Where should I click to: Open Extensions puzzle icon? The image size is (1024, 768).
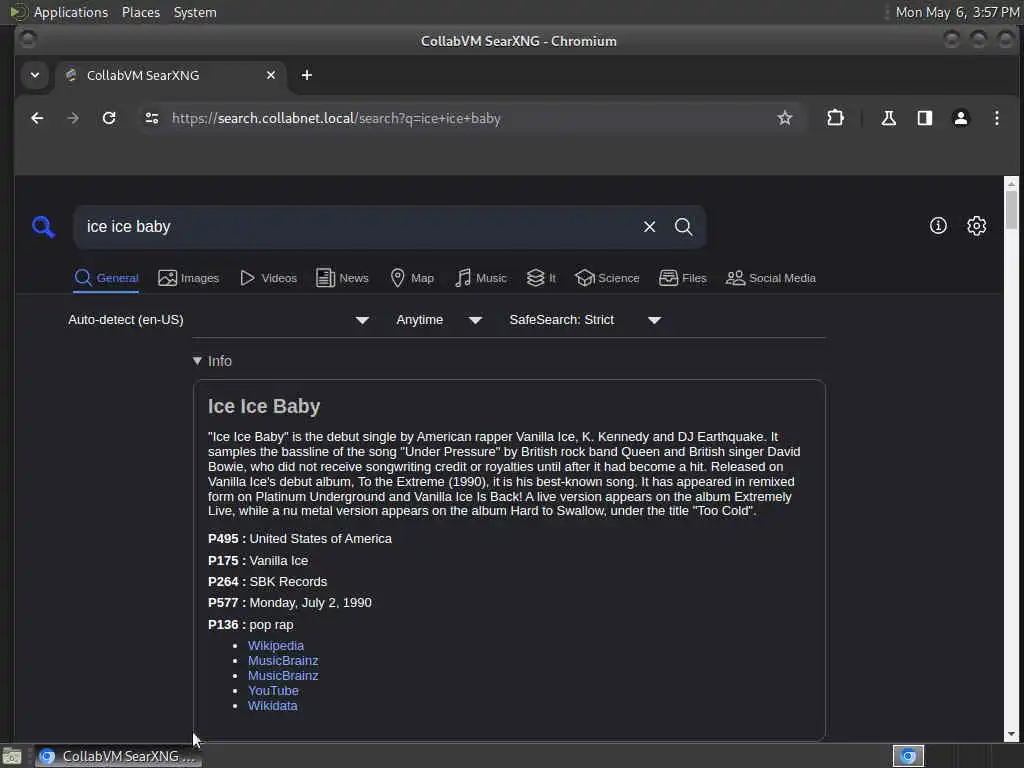(835, 118)
